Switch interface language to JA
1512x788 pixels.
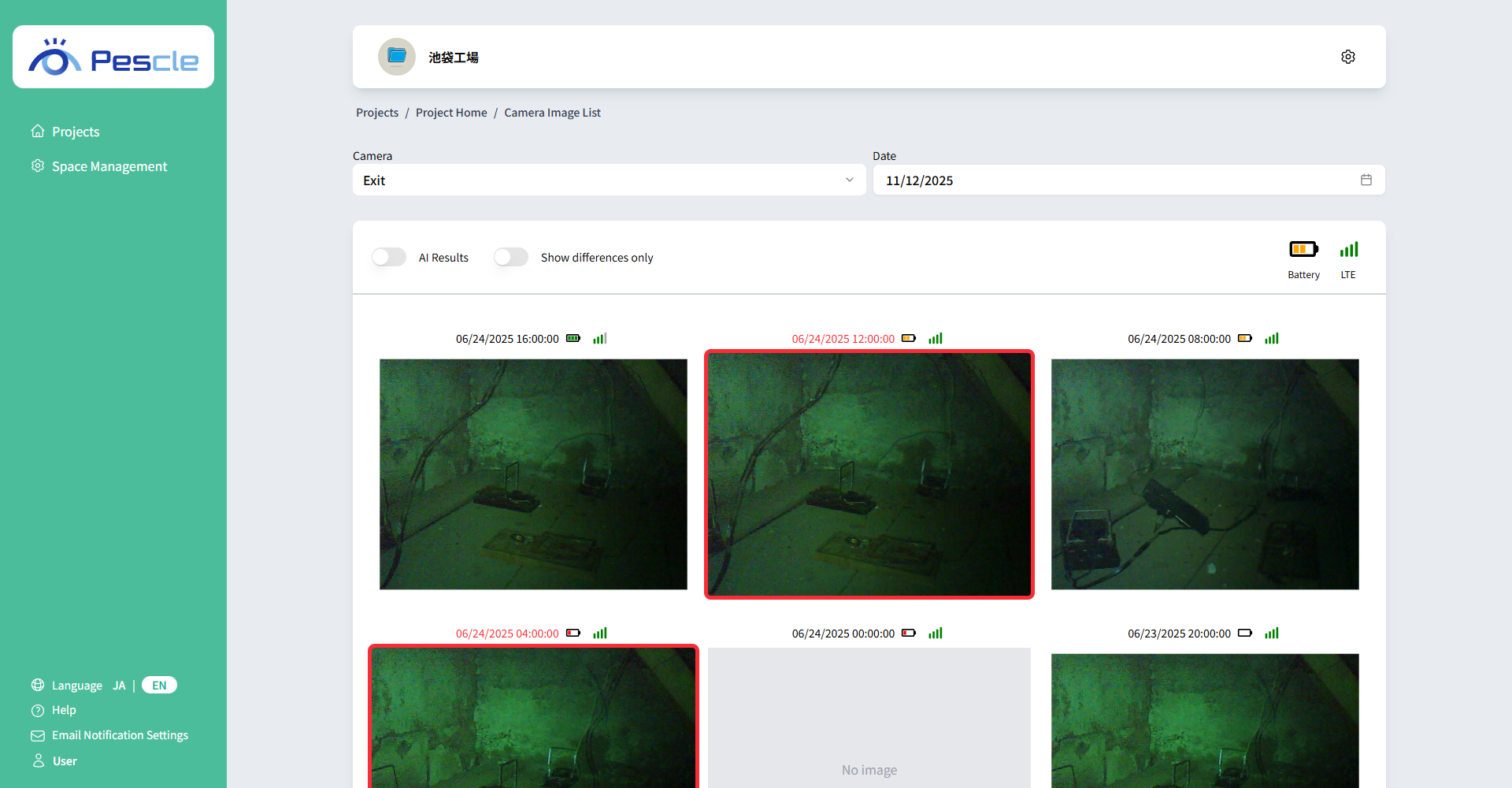click(x=119, y=685)
